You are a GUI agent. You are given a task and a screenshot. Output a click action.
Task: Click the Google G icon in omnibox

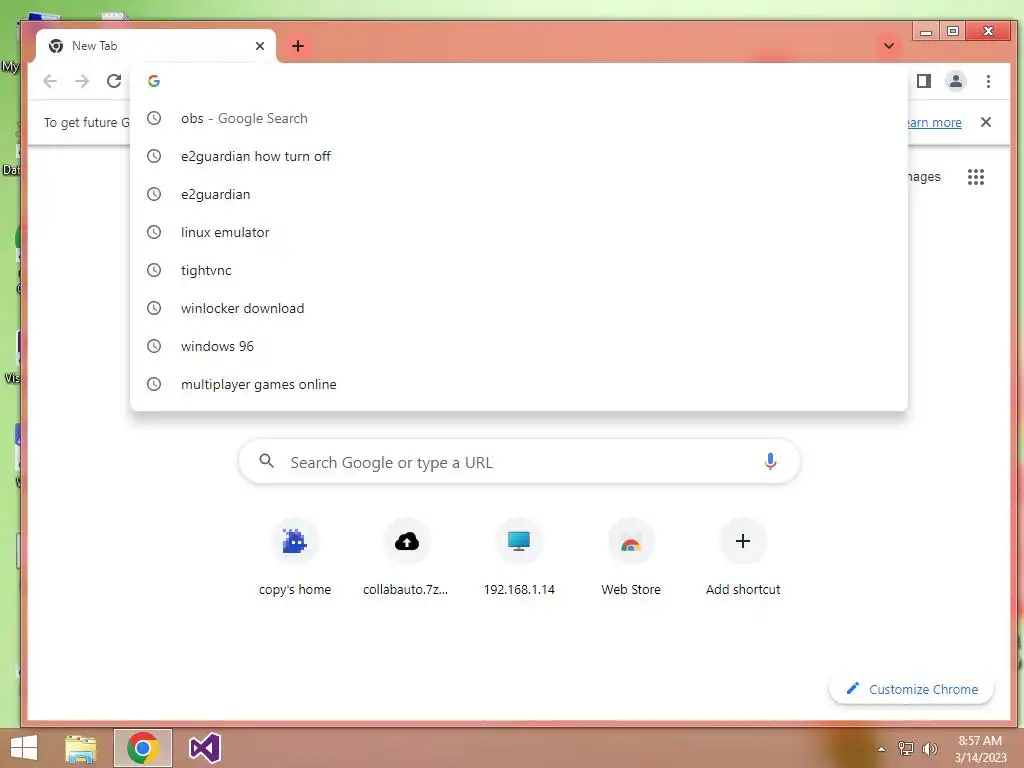pos(154,81)
